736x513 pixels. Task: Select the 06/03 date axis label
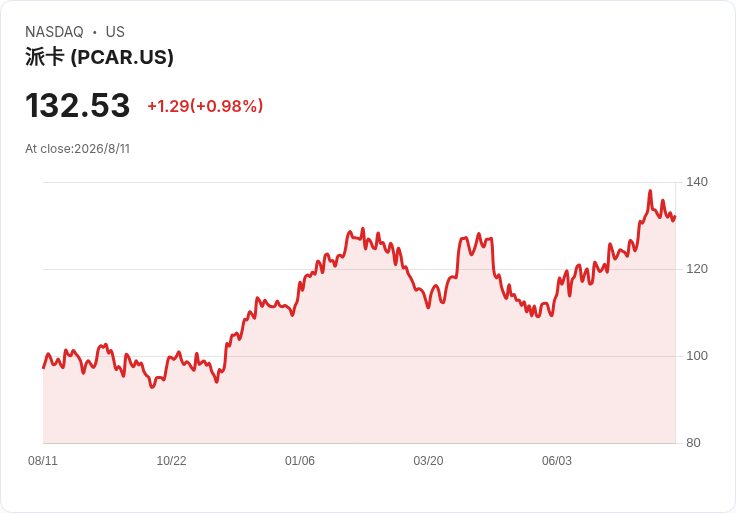coord(557,461)
